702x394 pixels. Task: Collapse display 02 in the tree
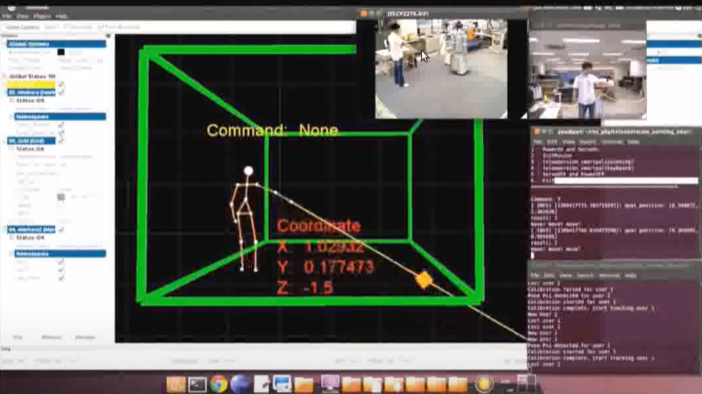click(4, 92)
